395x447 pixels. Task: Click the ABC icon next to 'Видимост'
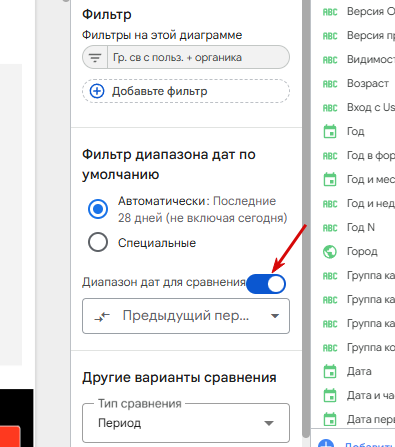(330, 60)
